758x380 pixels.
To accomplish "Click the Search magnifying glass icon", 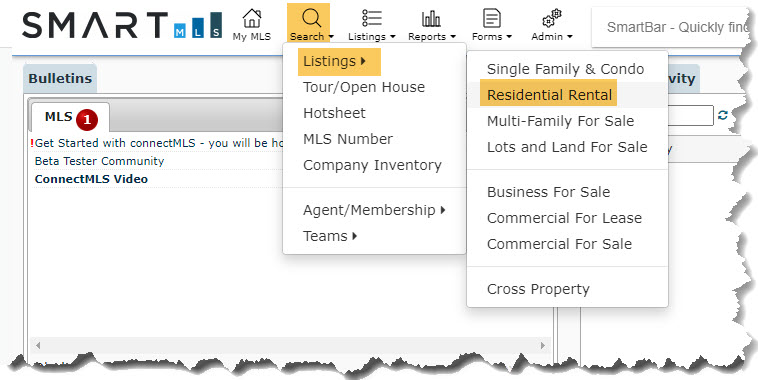I will pos(311,18).
